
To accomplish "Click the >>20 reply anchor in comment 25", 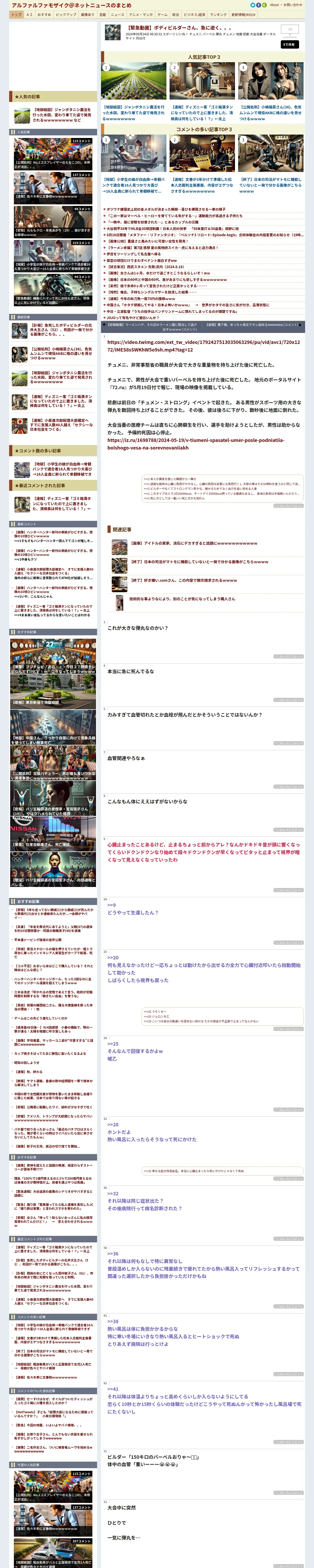I will tap(113, 958).
